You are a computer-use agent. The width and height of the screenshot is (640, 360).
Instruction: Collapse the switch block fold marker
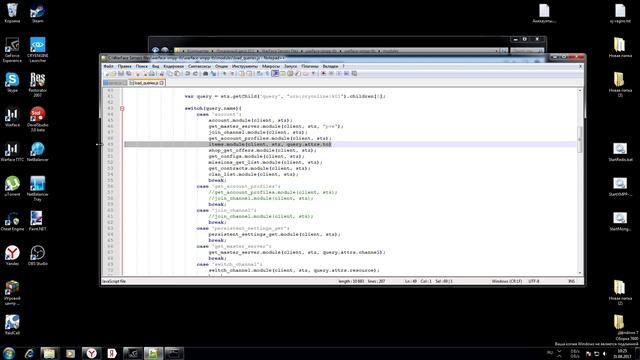122,109
